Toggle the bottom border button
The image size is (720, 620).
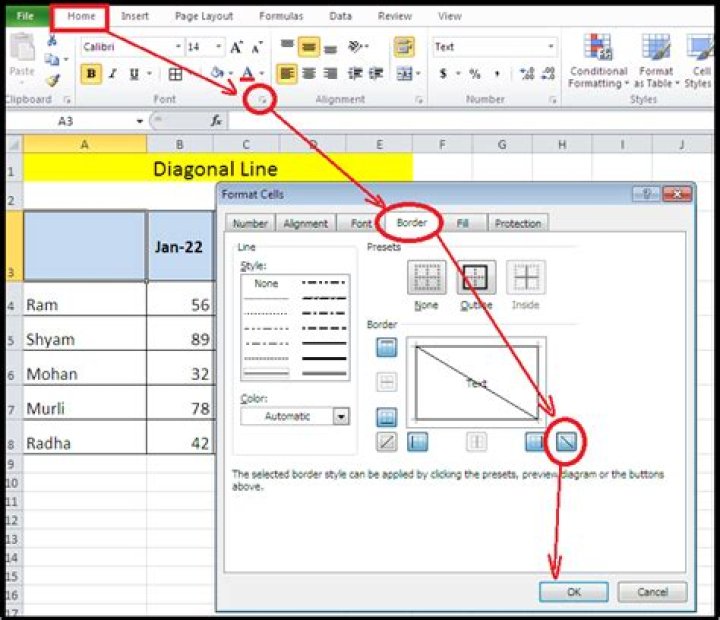(x=387, y=417)
